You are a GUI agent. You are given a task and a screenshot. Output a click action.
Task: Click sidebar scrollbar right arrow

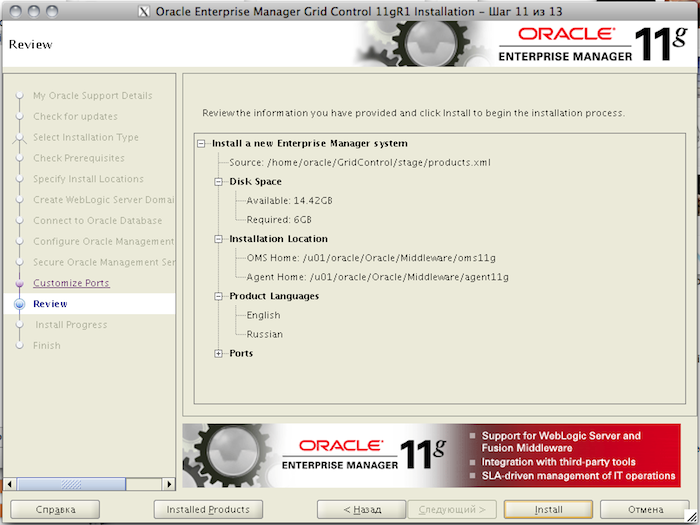pyautogui.click(x=168, y=484)
